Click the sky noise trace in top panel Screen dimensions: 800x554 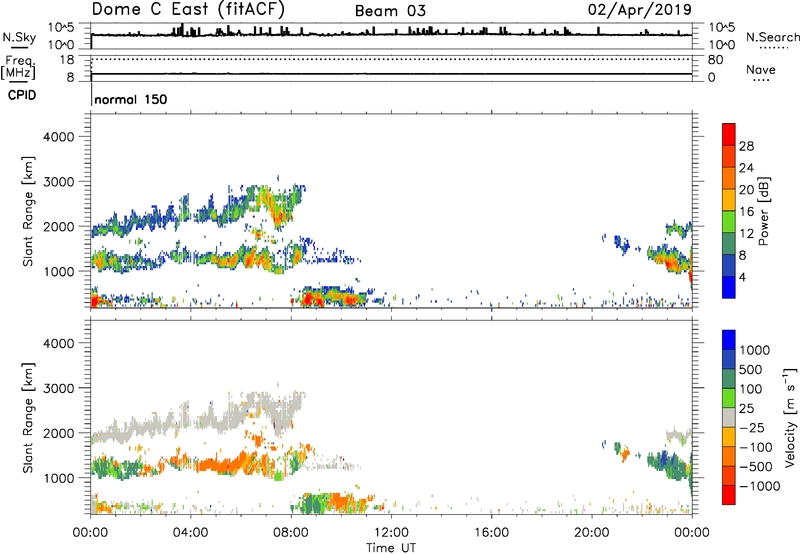pos(391,35)
